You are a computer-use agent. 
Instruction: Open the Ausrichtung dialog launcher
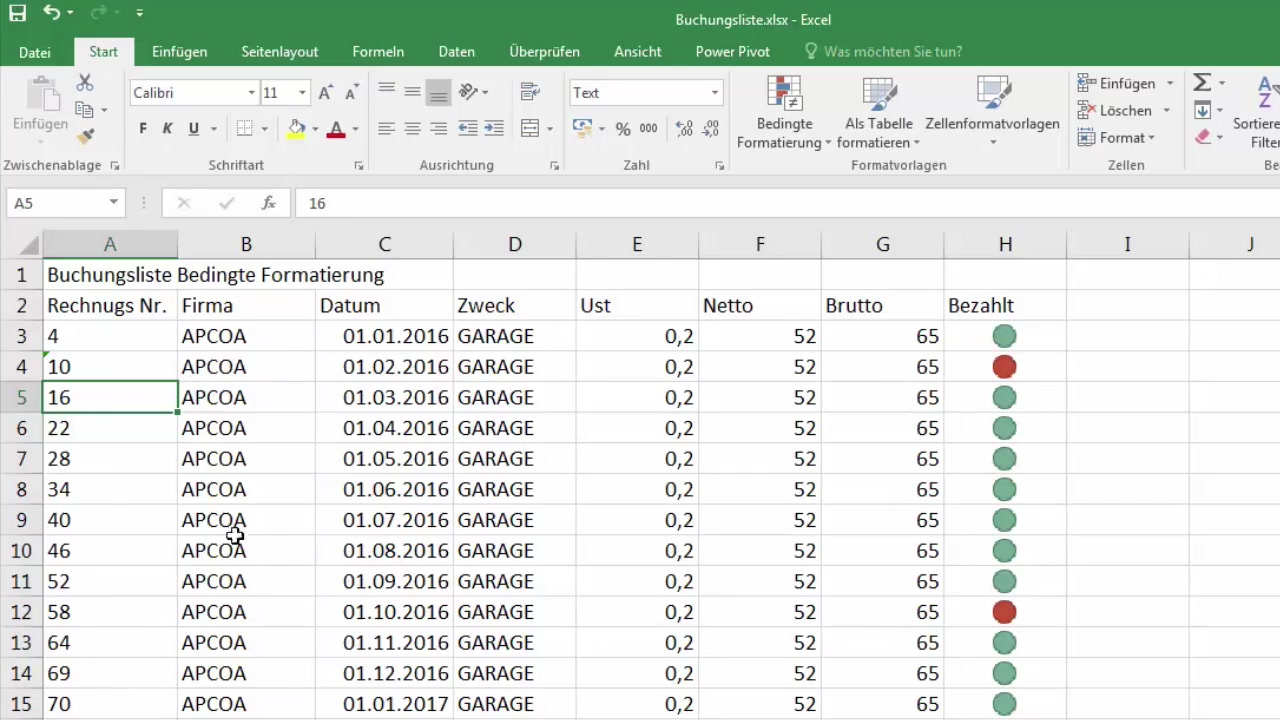555,166
